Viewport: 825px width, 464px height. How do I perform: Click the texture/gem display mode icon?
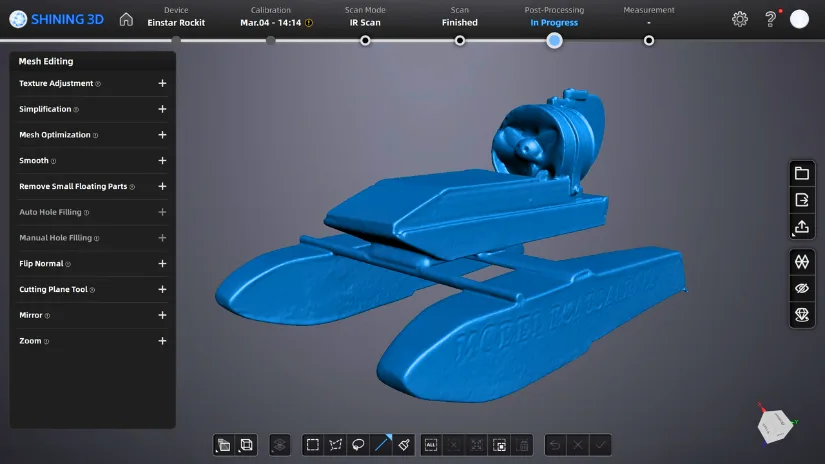click(x=802, y=315)
